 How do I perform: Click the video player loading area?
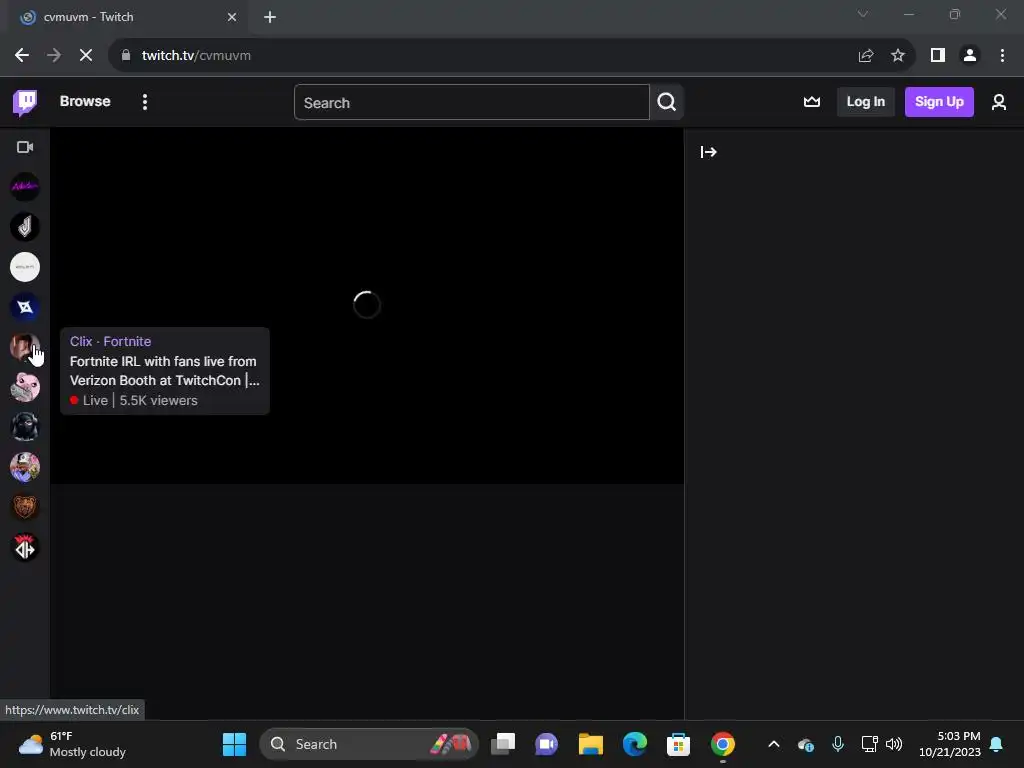(367, 305)
